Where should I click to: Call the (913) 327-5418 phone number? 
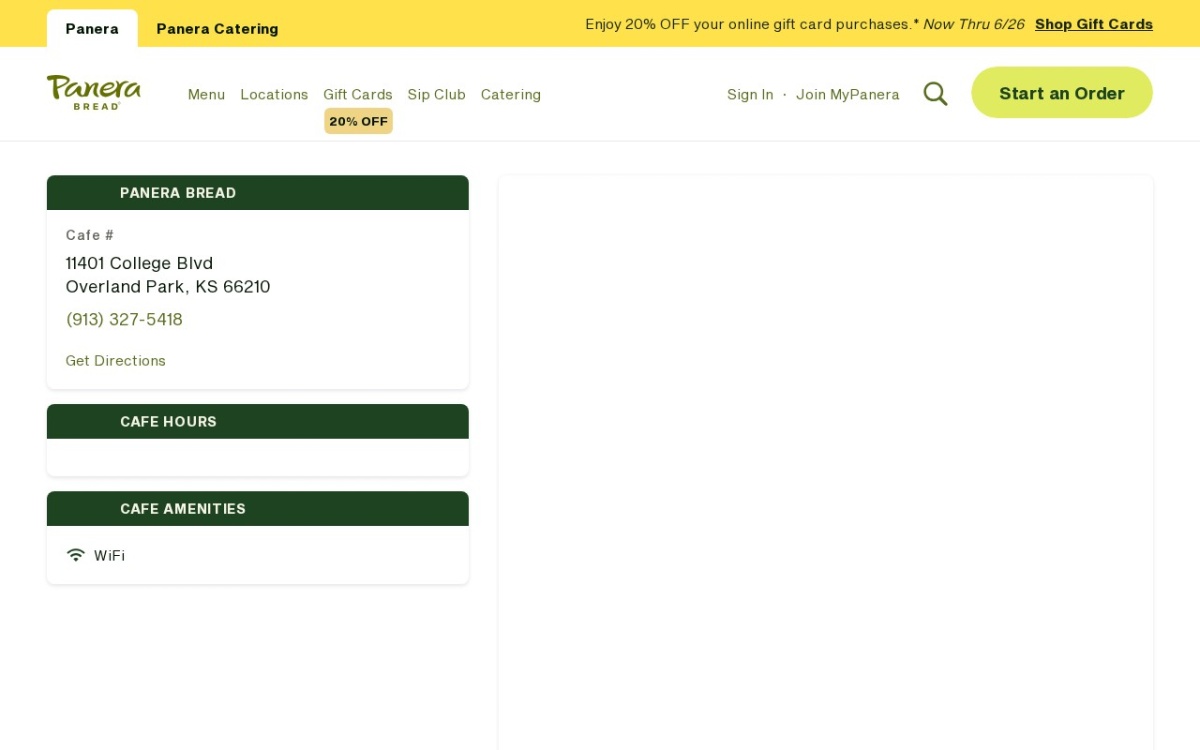pos(124,319)
